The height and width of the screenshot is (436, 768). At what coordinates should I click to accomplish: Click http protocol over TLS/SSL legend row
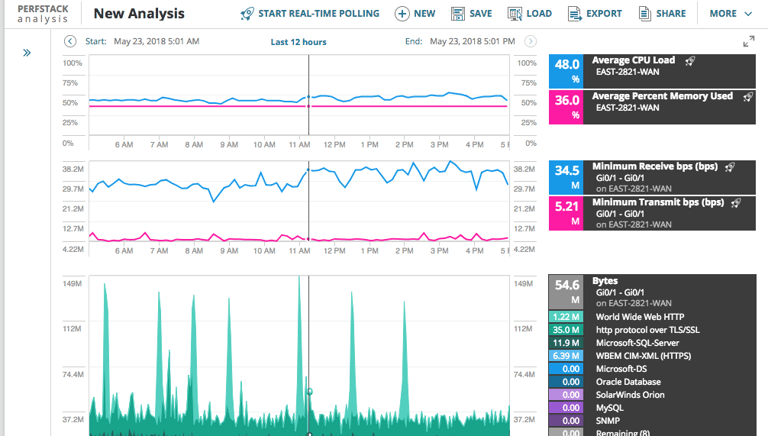[x=652, y=330]
